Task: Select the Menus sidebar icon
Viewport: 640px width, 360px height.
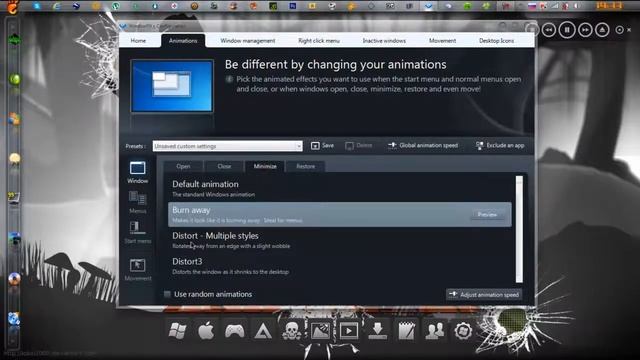Action: pyautogui.click(x=138, y=202)
